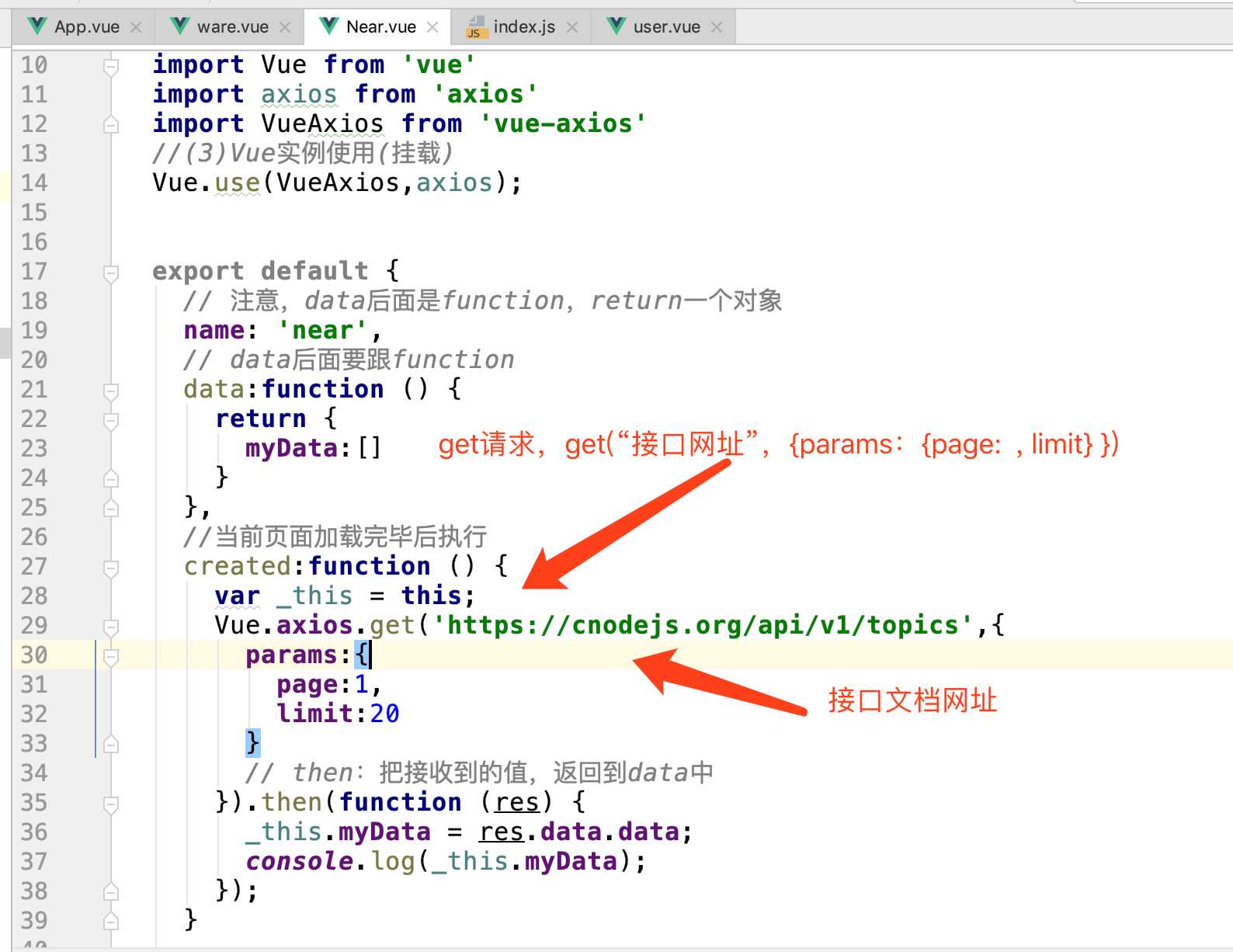The height and width of the screenshot is (952, 1233).
Task: Click the cnodejs.org API URL string
Action: pos(703,625)
